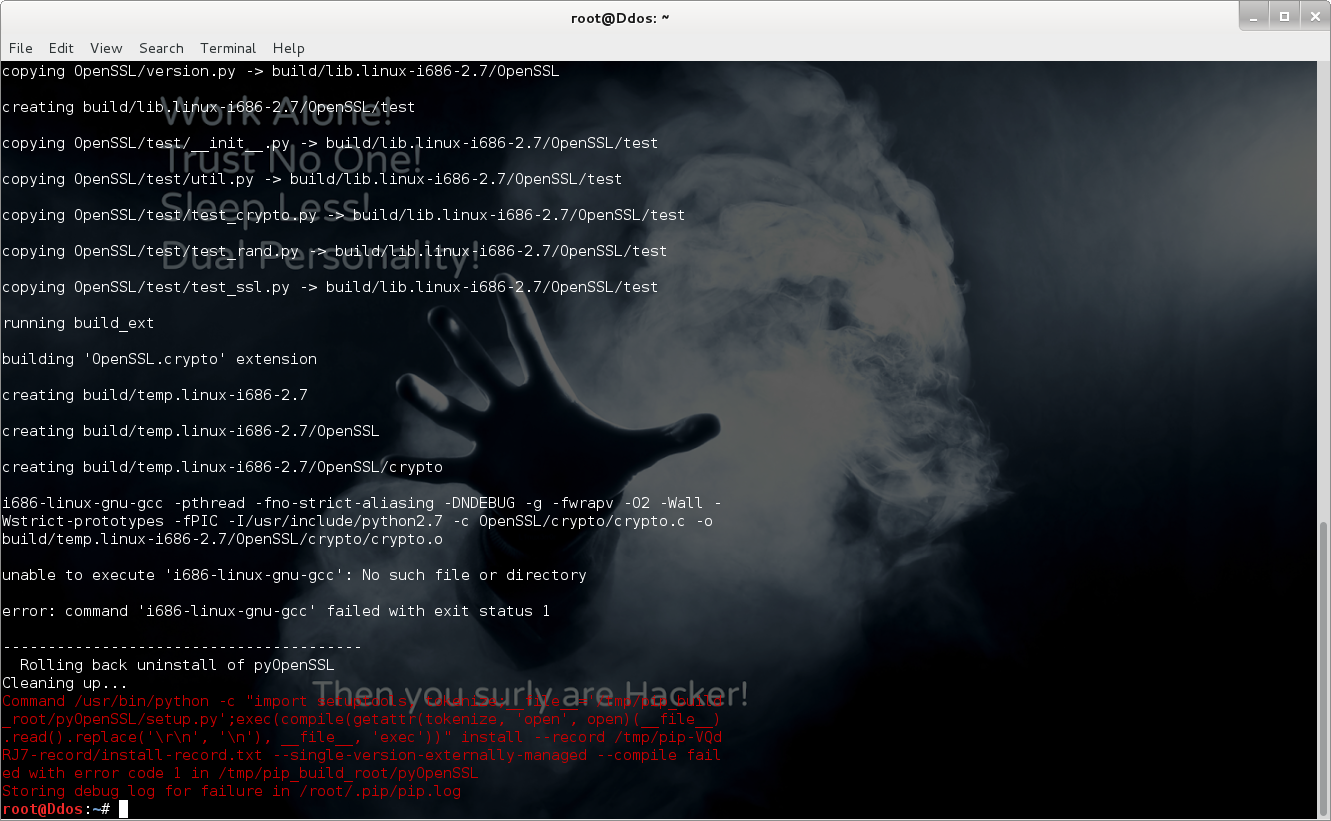This screenshot has width=1331, height=821.
Task: Select the Terminal menu
Action: (x=228, y=48)
